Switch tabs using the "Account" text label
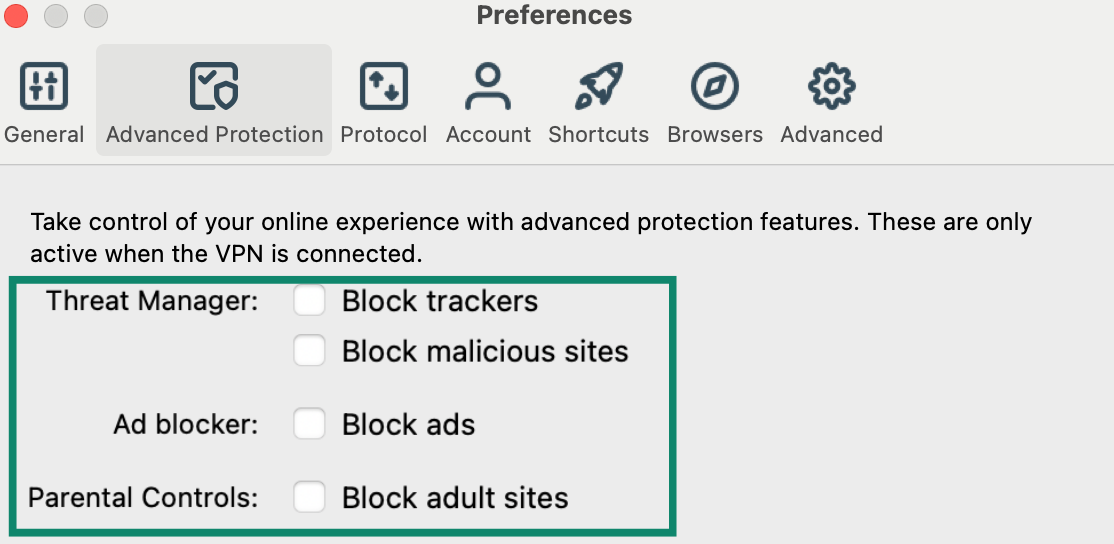This screenshot has width=1114, height=544. (x=488, y=135)
